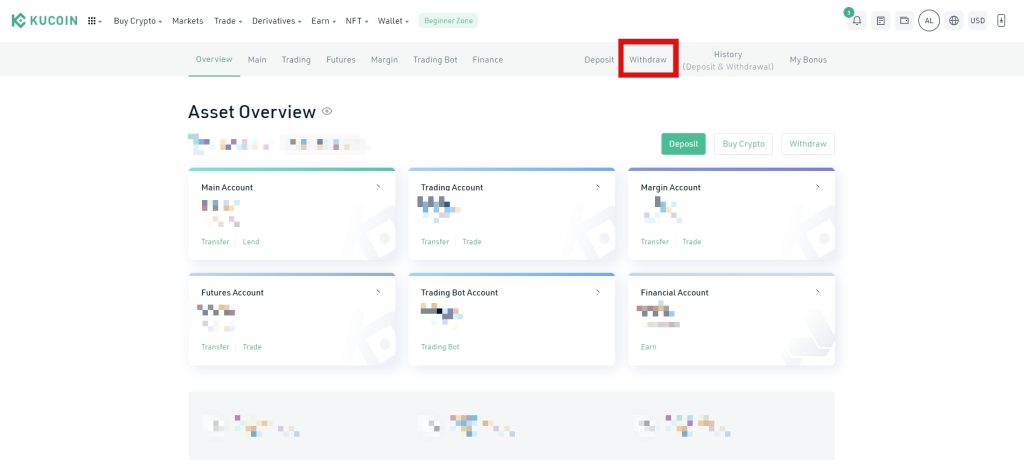The height and width of the screenshot is (468, 1024).
Task: Click the Asset Overview heading
Action: click(x=252, y=112)
